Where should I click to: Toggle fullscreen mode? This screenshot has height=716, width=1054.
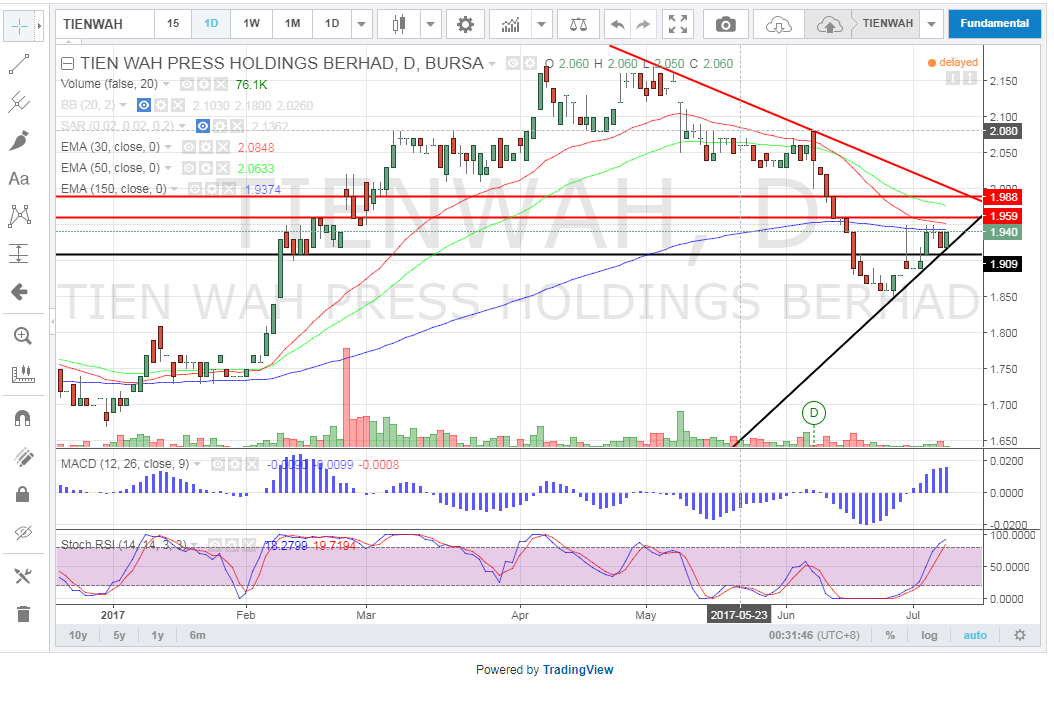coord(678,25)
